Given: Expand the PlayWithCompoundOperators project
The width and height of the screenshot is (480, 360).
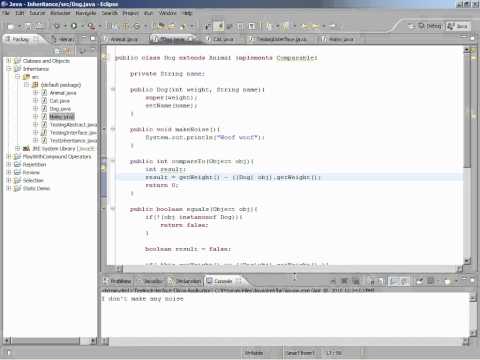Looking at the screenshot, I should [9, 156].
